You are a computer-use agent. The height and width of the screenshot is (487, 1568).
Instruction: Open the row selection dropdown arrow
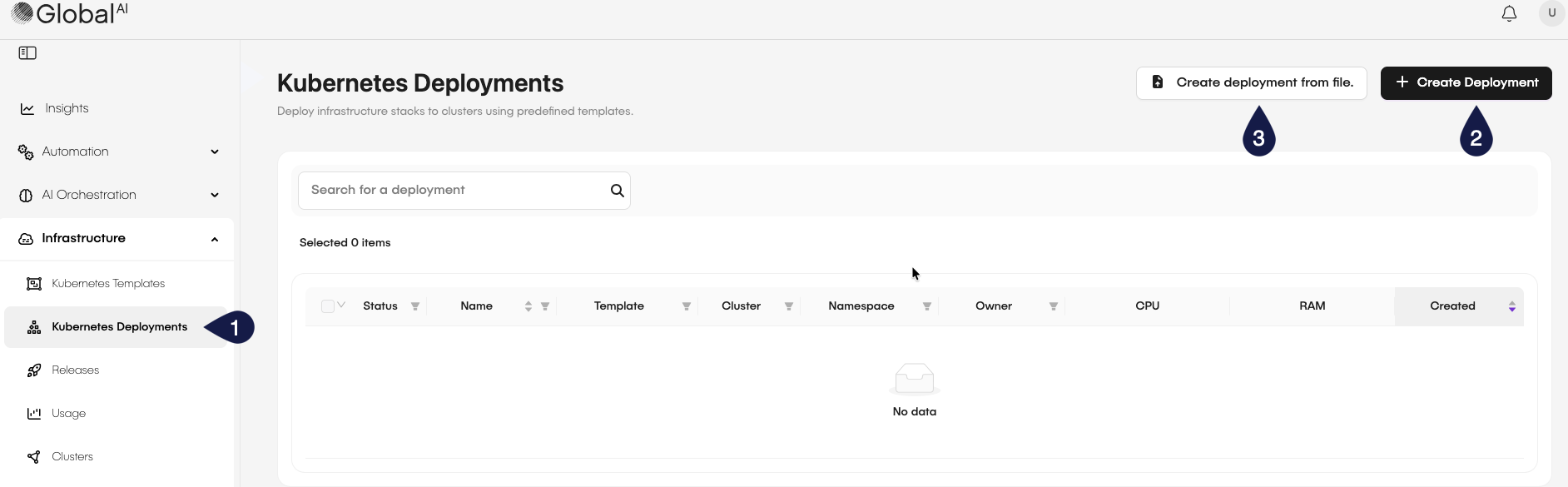click(x=341, y=306)
